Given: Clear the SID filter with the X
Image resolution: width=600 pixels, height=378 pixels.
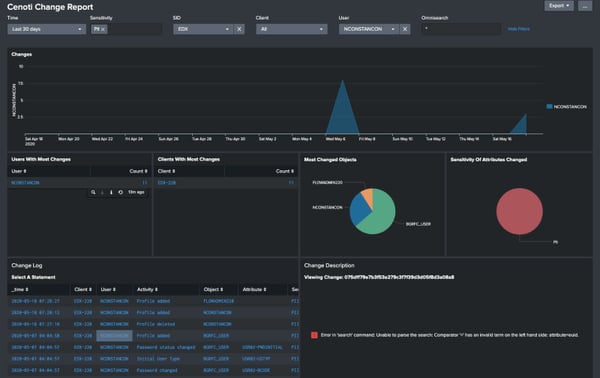Looking at the screenshot, I should pyautogui.click(x=239, y=29).
